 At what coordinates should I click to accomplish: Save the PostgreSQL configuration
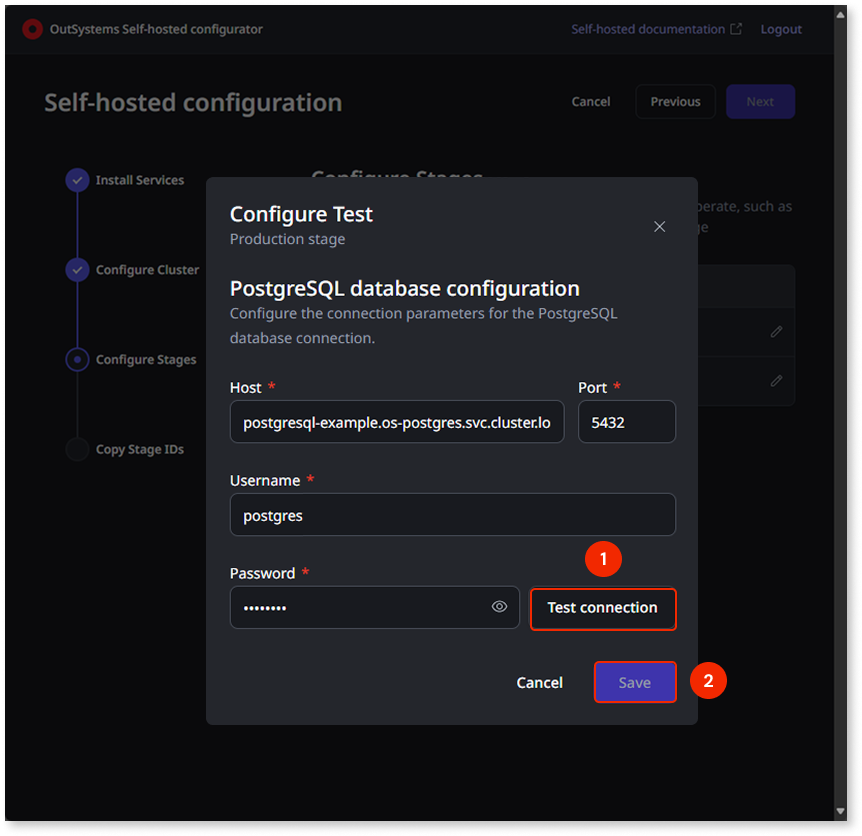635,682
